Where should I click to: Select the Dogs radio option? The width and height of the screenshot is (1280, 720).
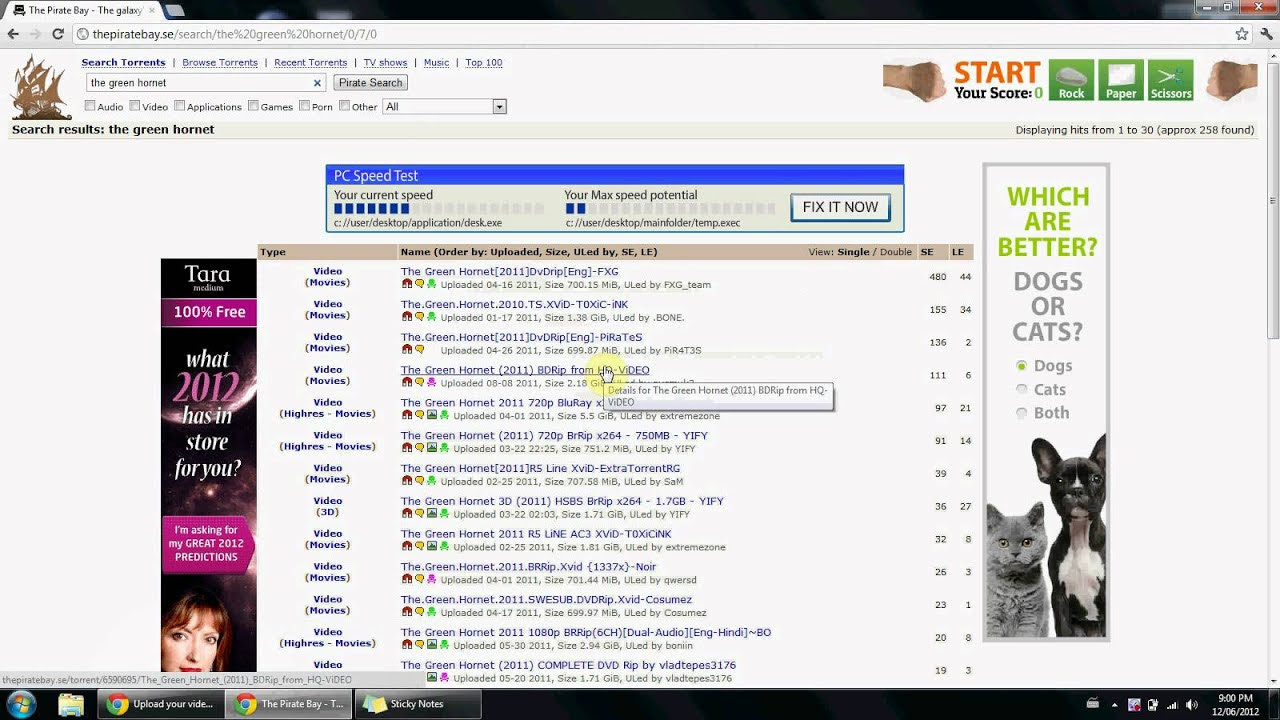(1021, 366)
